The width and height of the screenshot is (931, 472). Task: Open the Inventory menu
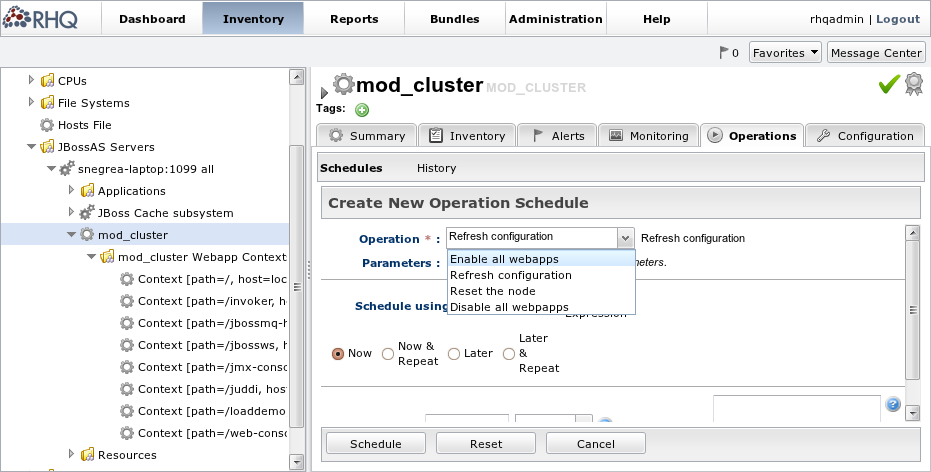coord(253,18)
